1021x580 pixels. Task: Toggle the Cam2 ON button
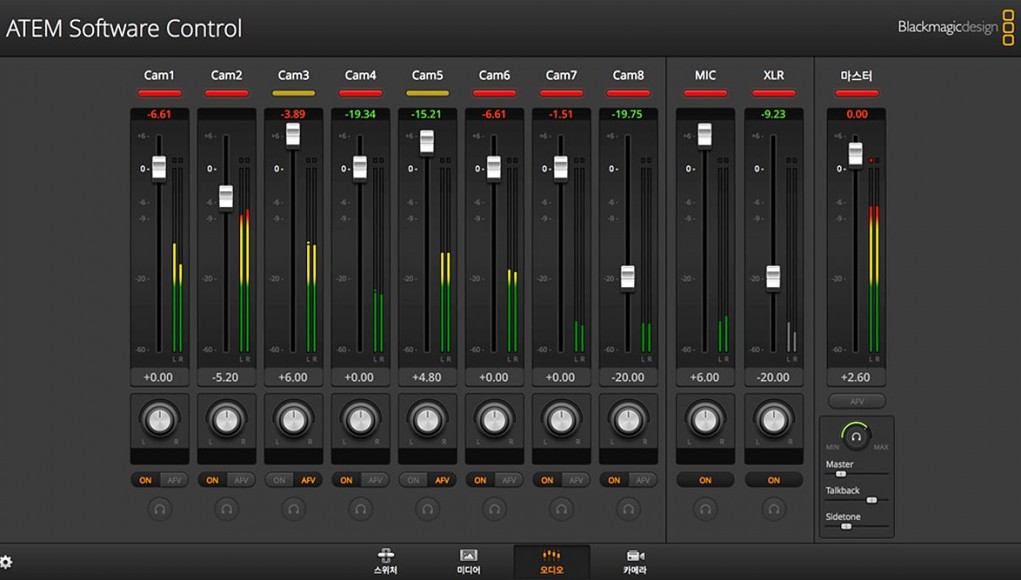click(x=212, y=480)
